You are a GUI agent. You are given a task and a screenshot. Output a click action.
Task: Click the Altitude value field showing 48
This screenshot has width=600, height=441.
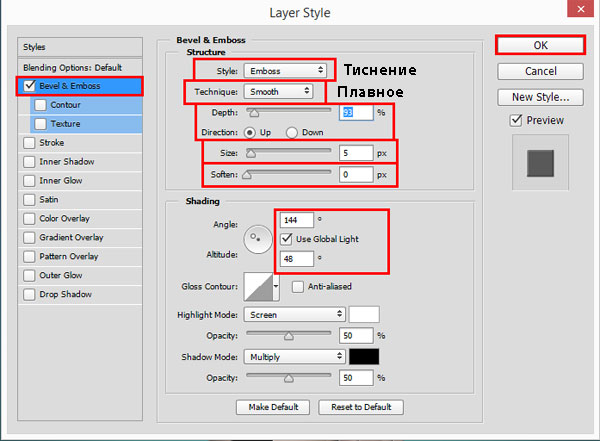(297, 259)
